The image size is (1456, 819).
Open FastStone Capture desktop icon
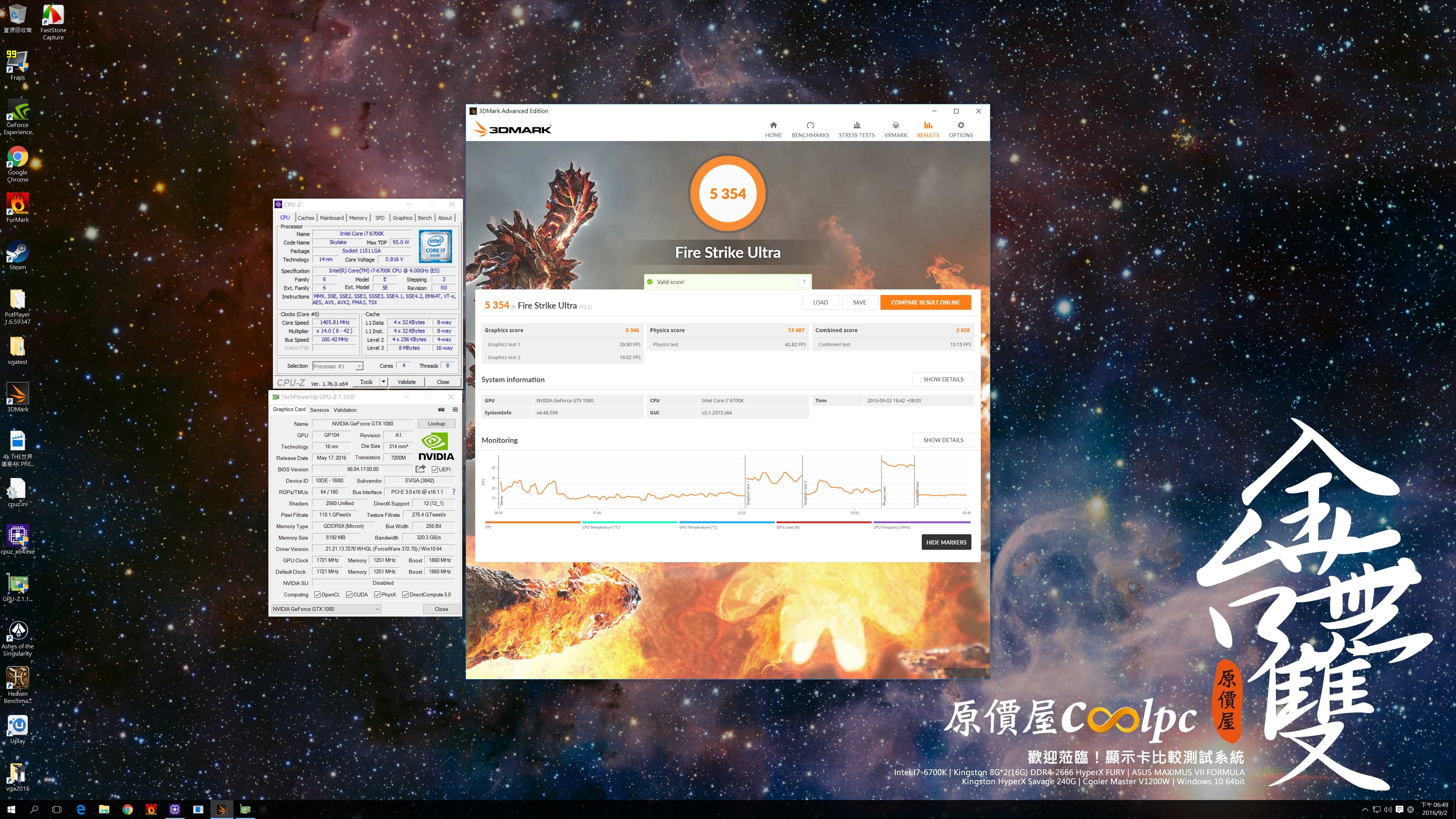tap(53, 22)
